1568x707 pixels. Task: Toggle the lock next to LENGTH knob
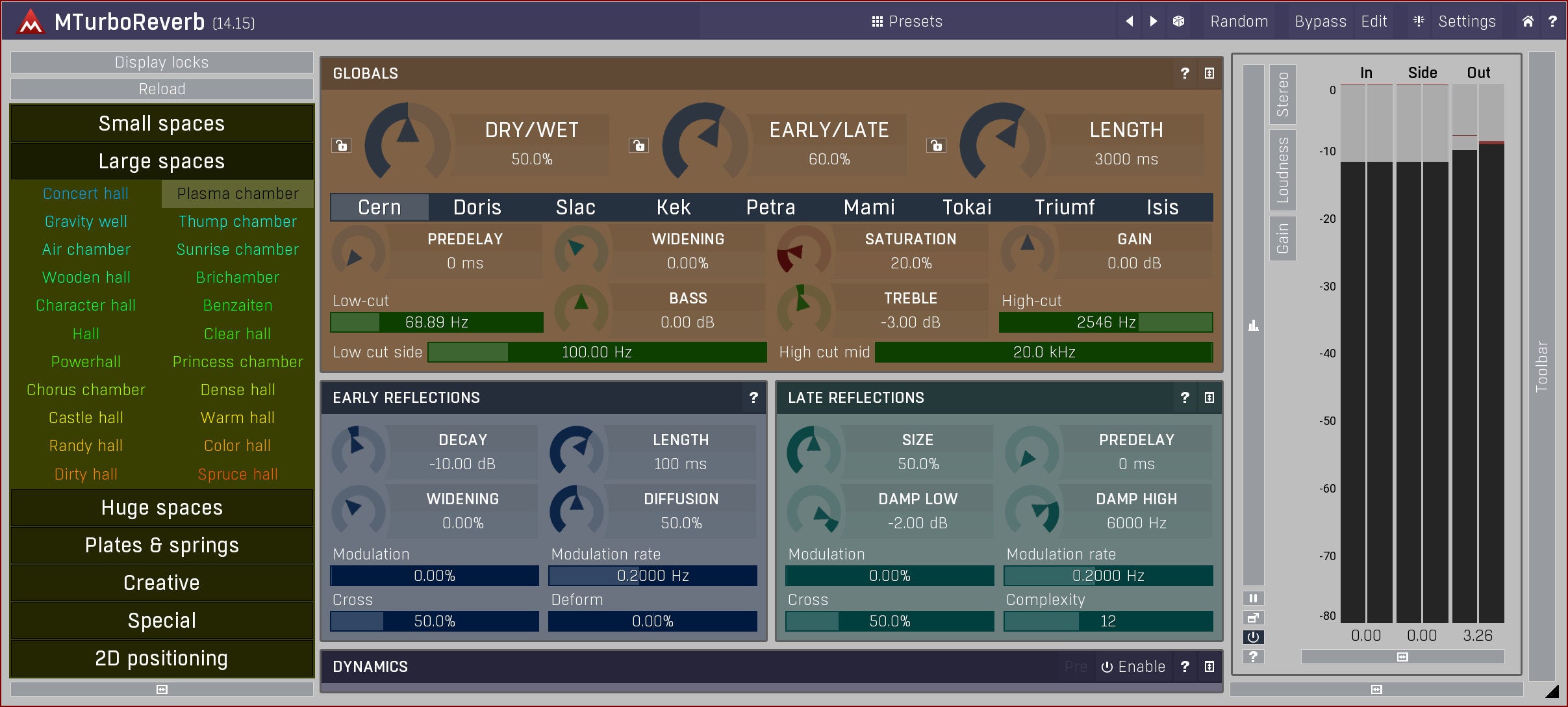[x=936, y=146]
